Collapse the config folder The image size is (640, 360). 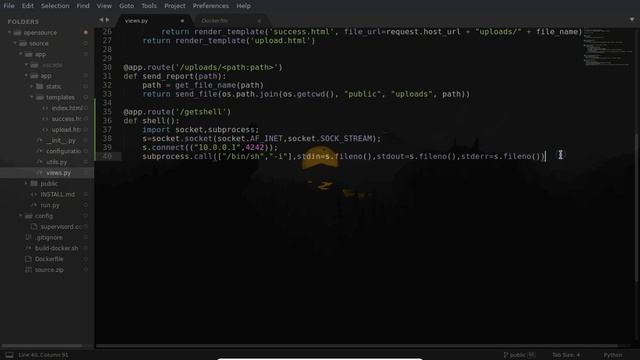coord(20,216)
